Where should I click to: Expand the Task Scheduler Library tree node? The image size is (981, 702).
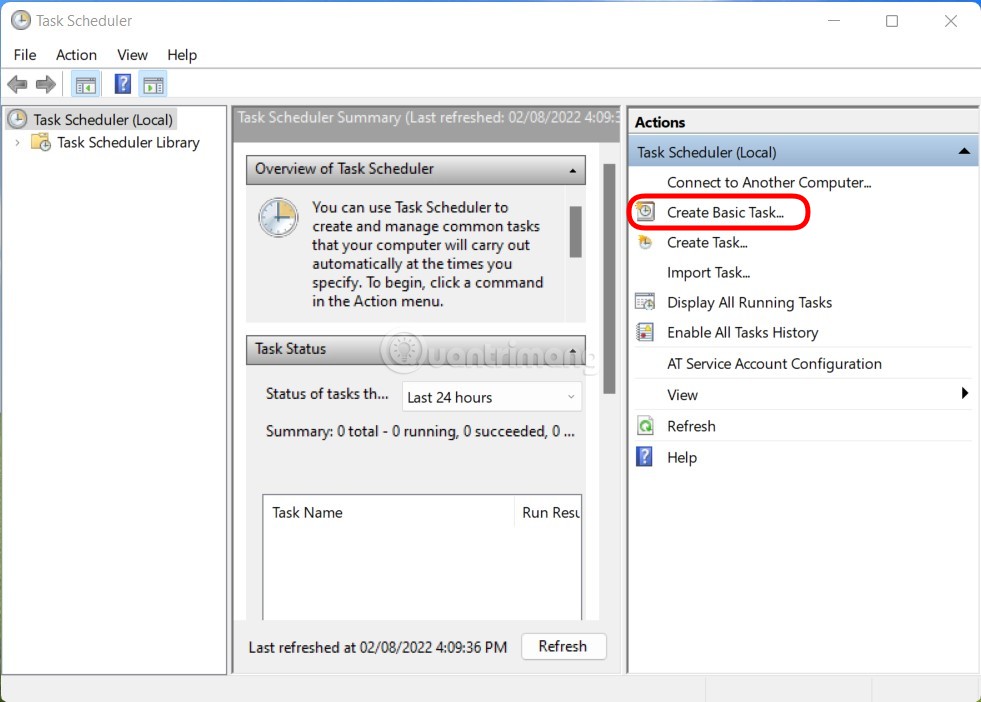(x=18, y=143)
